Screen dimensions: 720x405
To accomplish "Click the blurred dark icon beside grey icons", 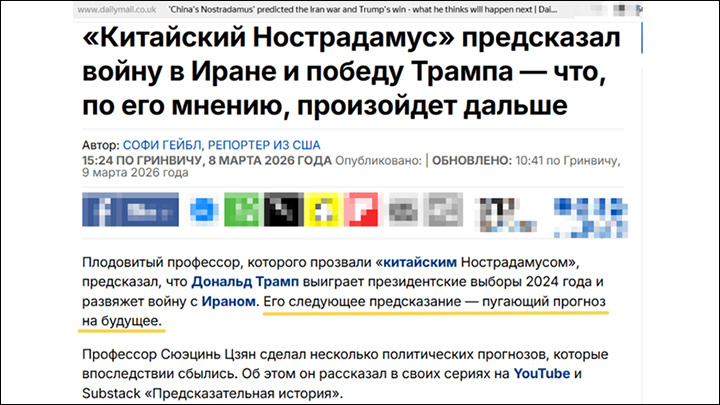I will 505,214.
